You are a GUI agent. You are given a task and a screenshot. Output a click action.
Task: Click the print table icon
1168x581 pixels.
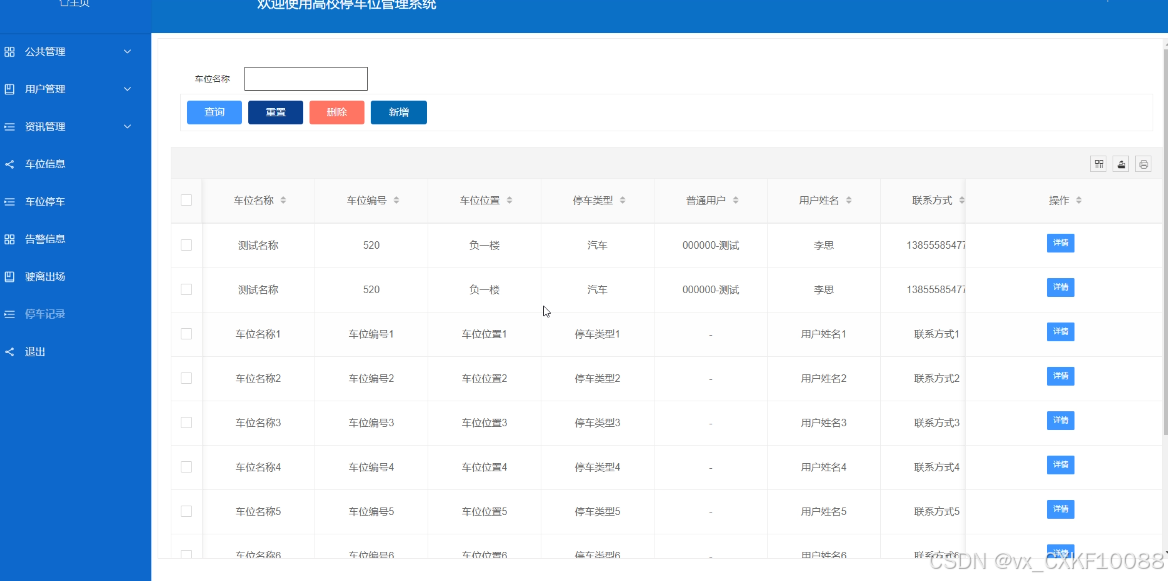(1143, 164)
